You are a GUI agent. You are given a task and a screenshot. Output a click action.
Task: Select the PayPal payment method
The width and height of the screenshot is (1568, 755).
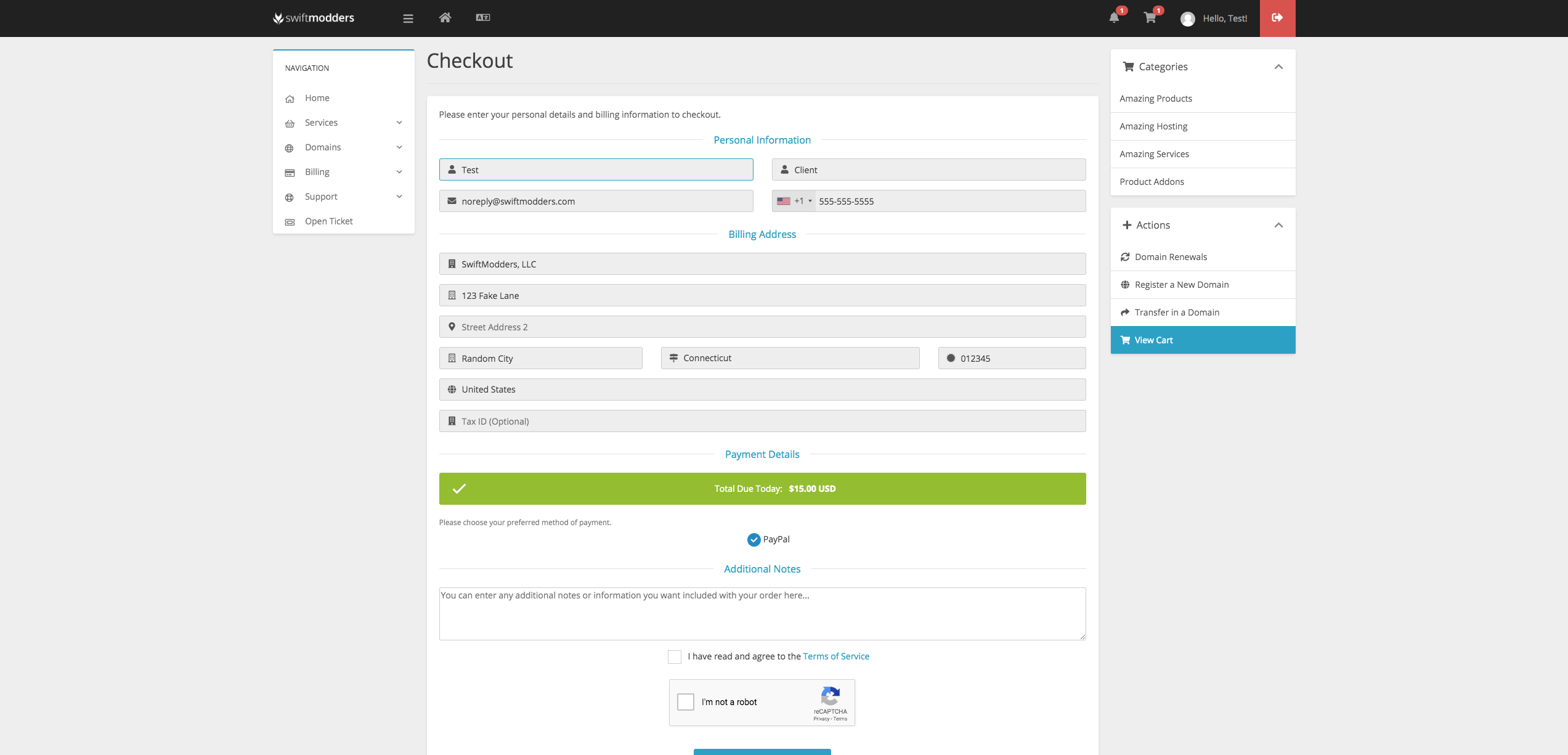point(754,540)
